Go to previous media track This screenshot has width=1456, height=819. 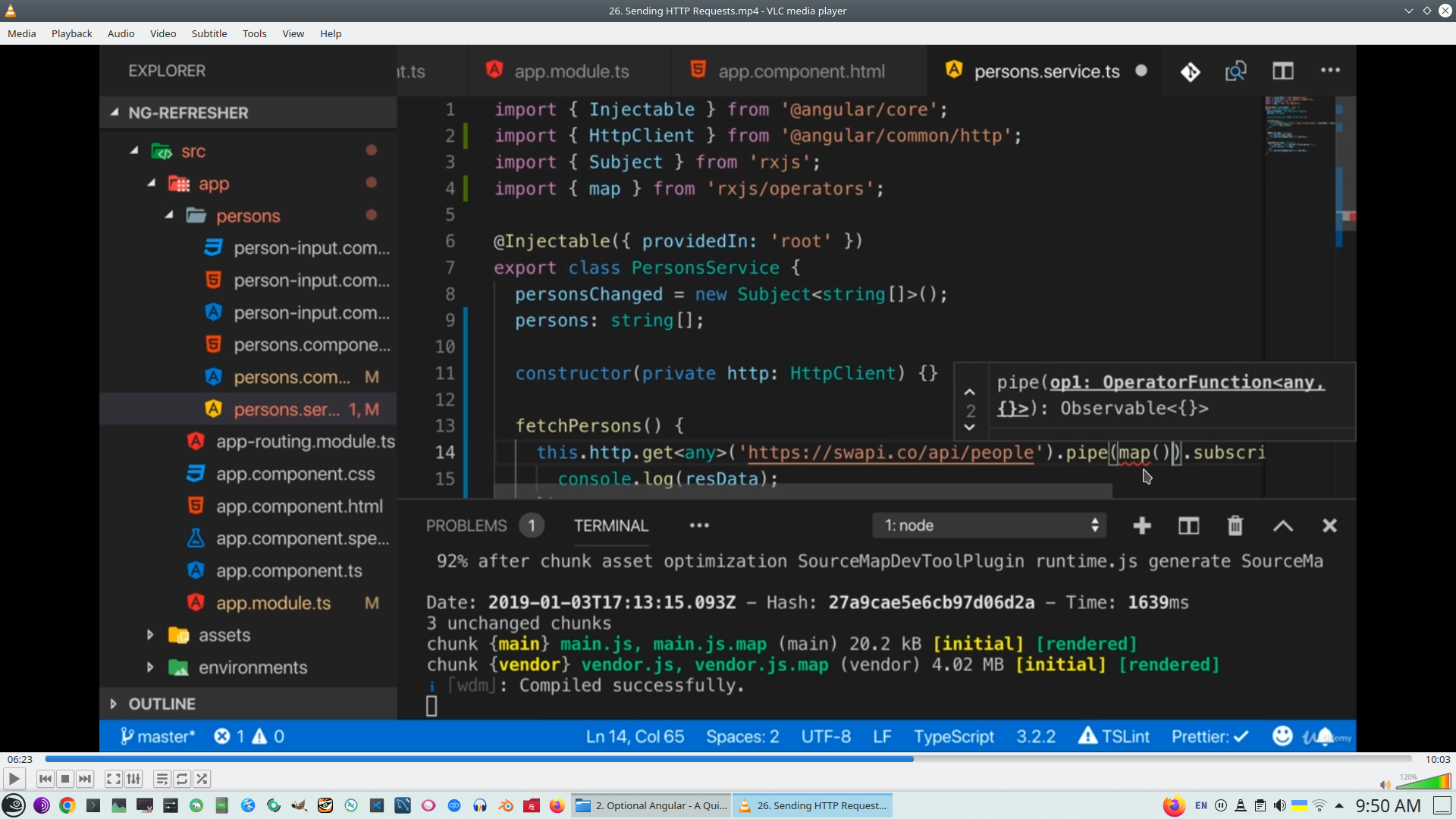click(45, 779)
